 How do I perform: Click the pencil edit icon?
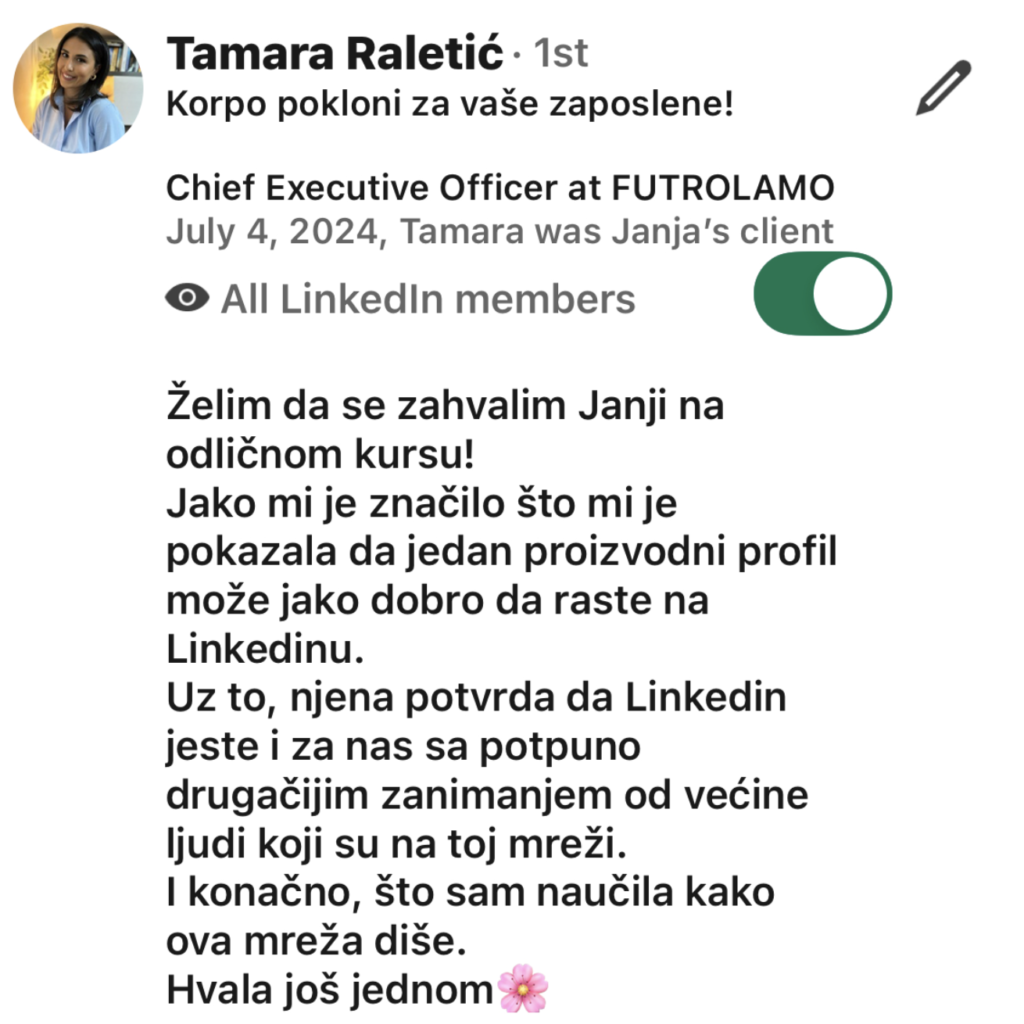tap(944, 88)
